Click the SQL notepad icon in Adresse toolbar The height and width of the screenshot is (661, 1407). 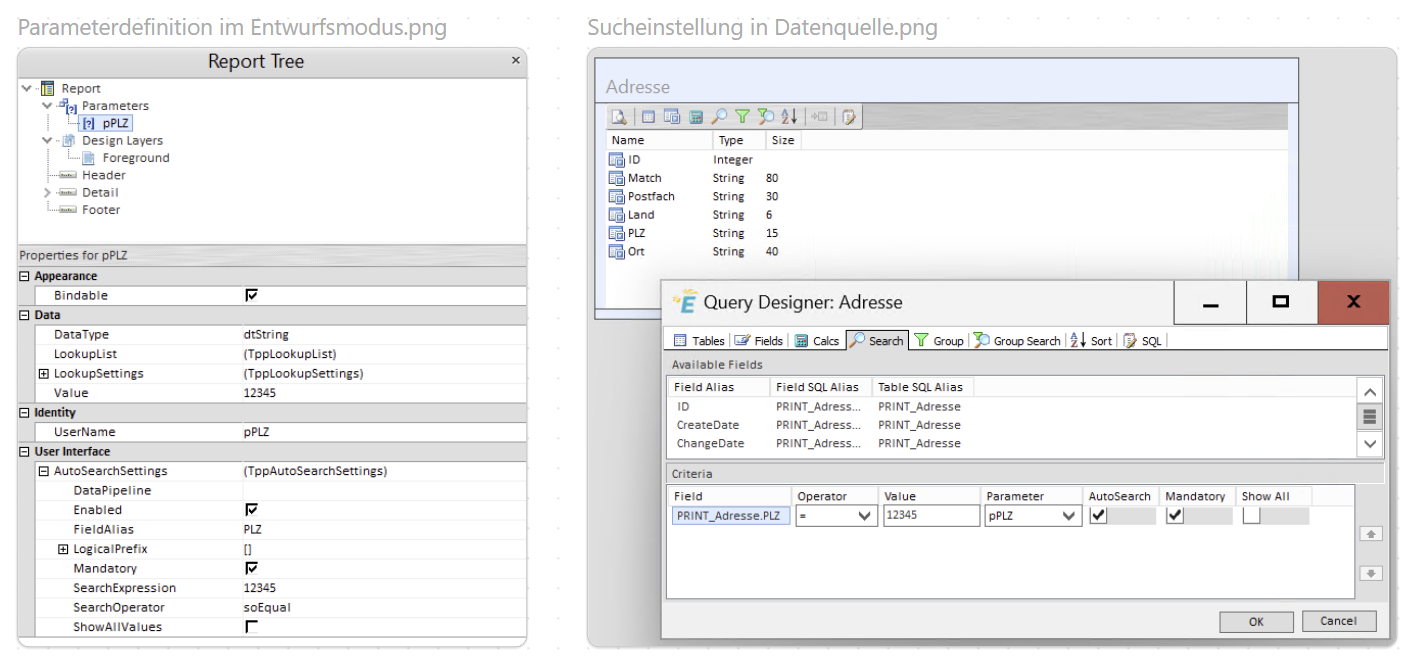[849, 117]
